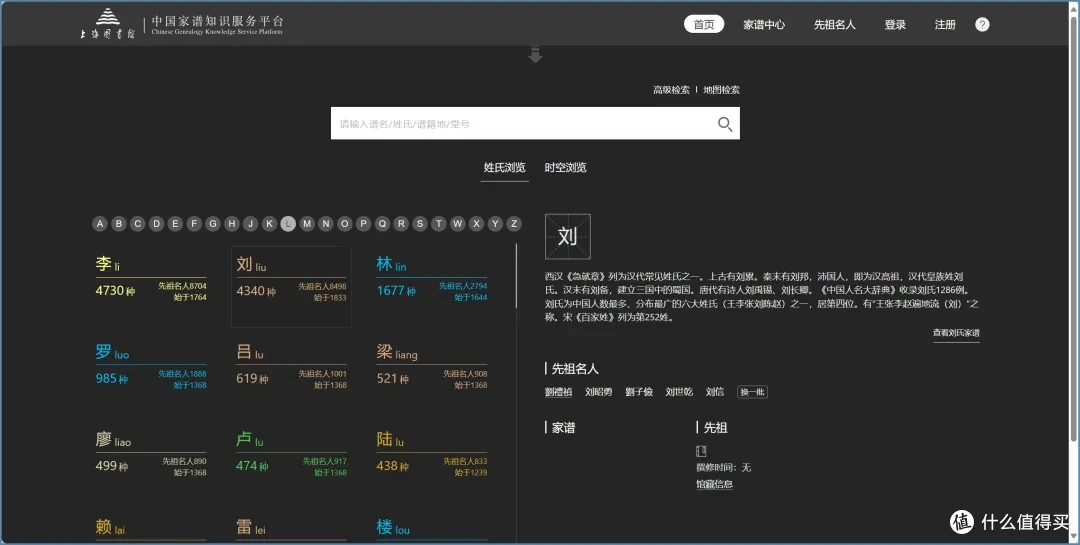Viewport: 1080px width, 545px height.
Task: Click the 刘 character tile
Action: point(568,236)
